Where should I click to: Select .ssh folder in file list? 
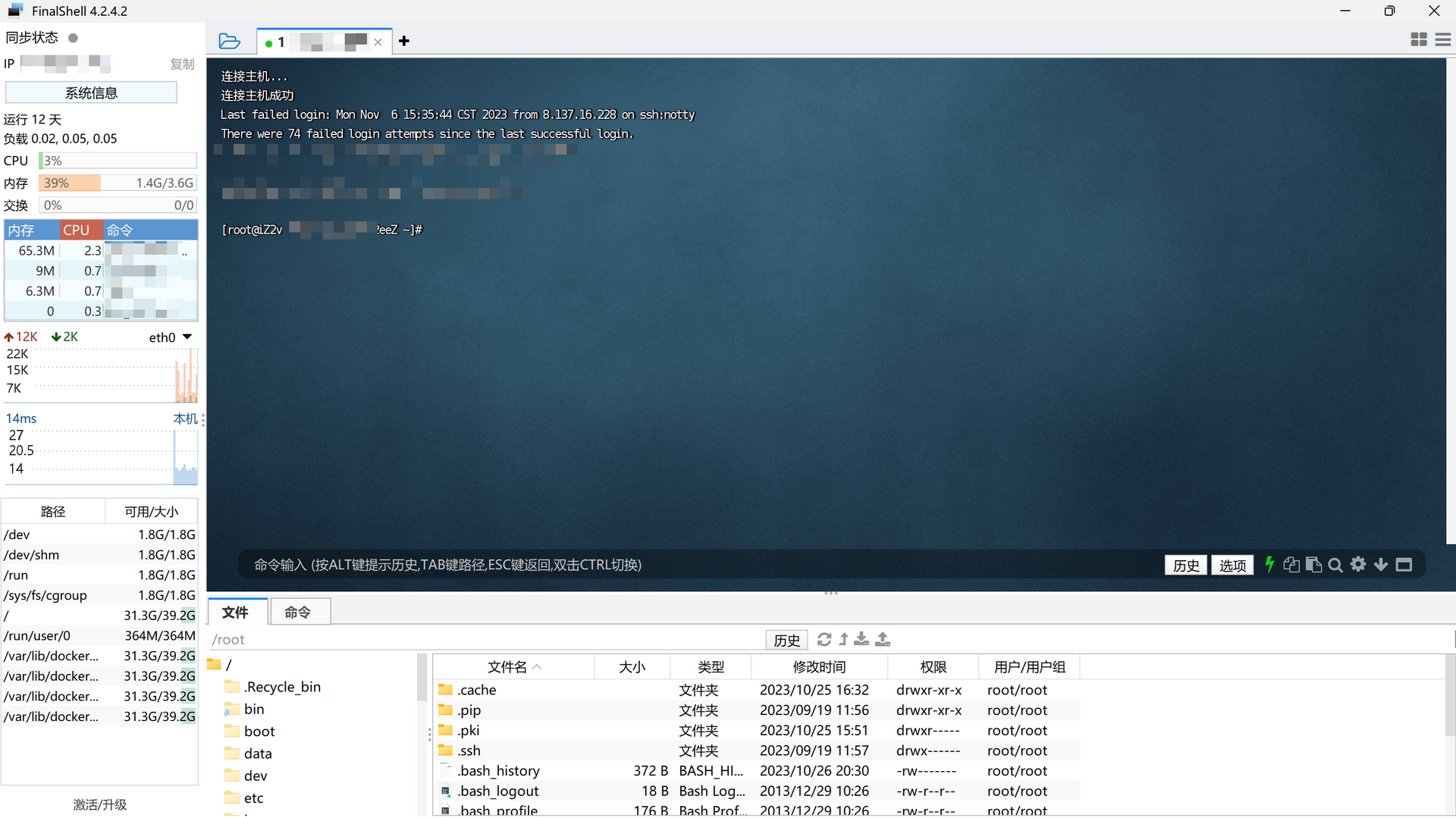tap(756, 751)
